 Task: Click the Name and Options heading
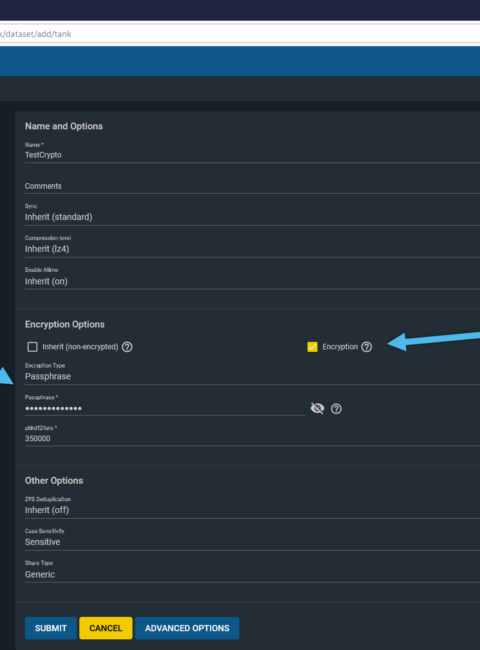pyautogui.click(x=64, y=126)
